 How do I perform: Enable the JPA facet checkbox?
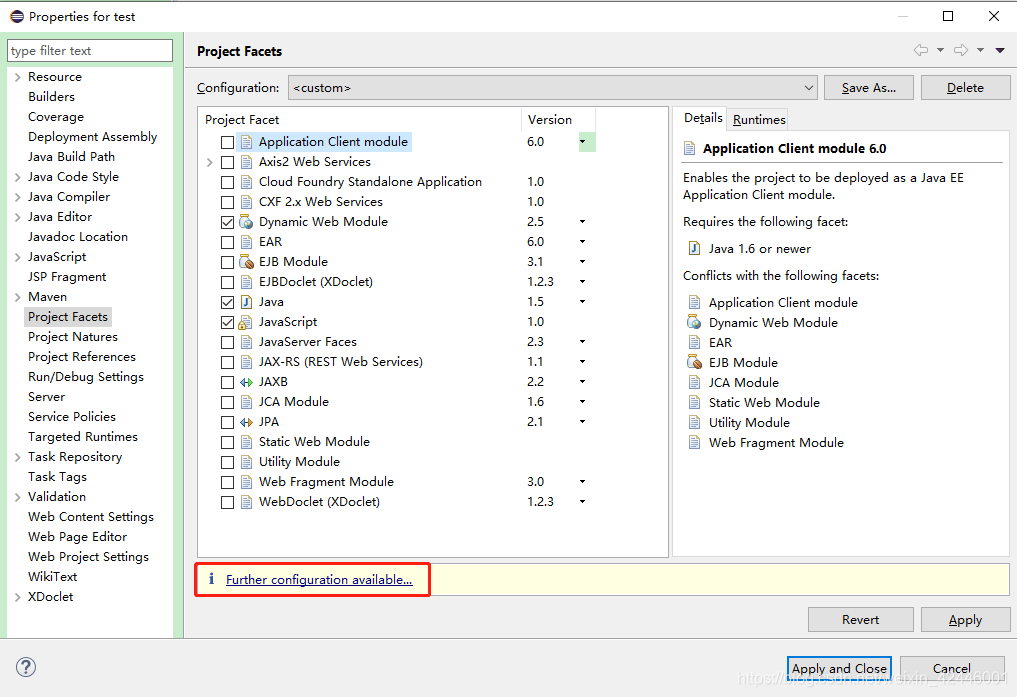pyautogui.click(x=227, y=422)
